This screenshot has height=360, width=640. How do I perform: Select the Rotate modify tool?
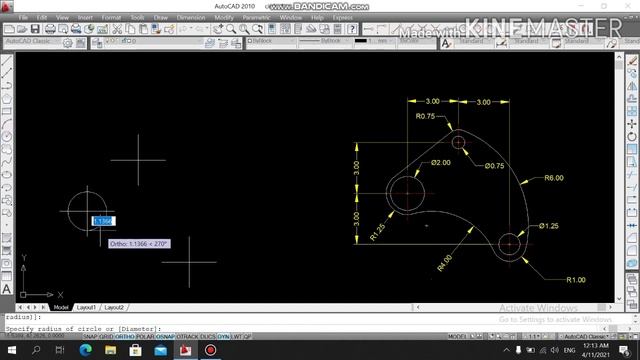click(x=632, y=137)
